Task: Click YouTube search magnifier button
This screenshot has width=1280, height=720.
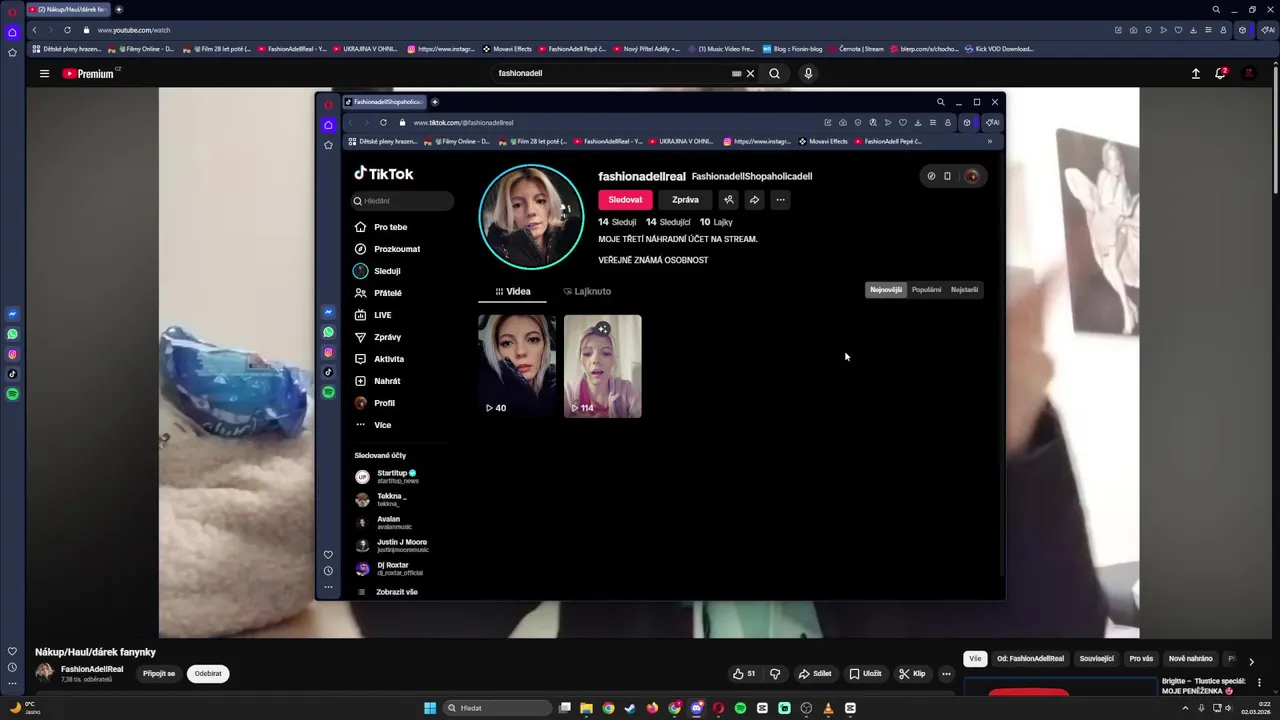Action: [x=774, y=73]
